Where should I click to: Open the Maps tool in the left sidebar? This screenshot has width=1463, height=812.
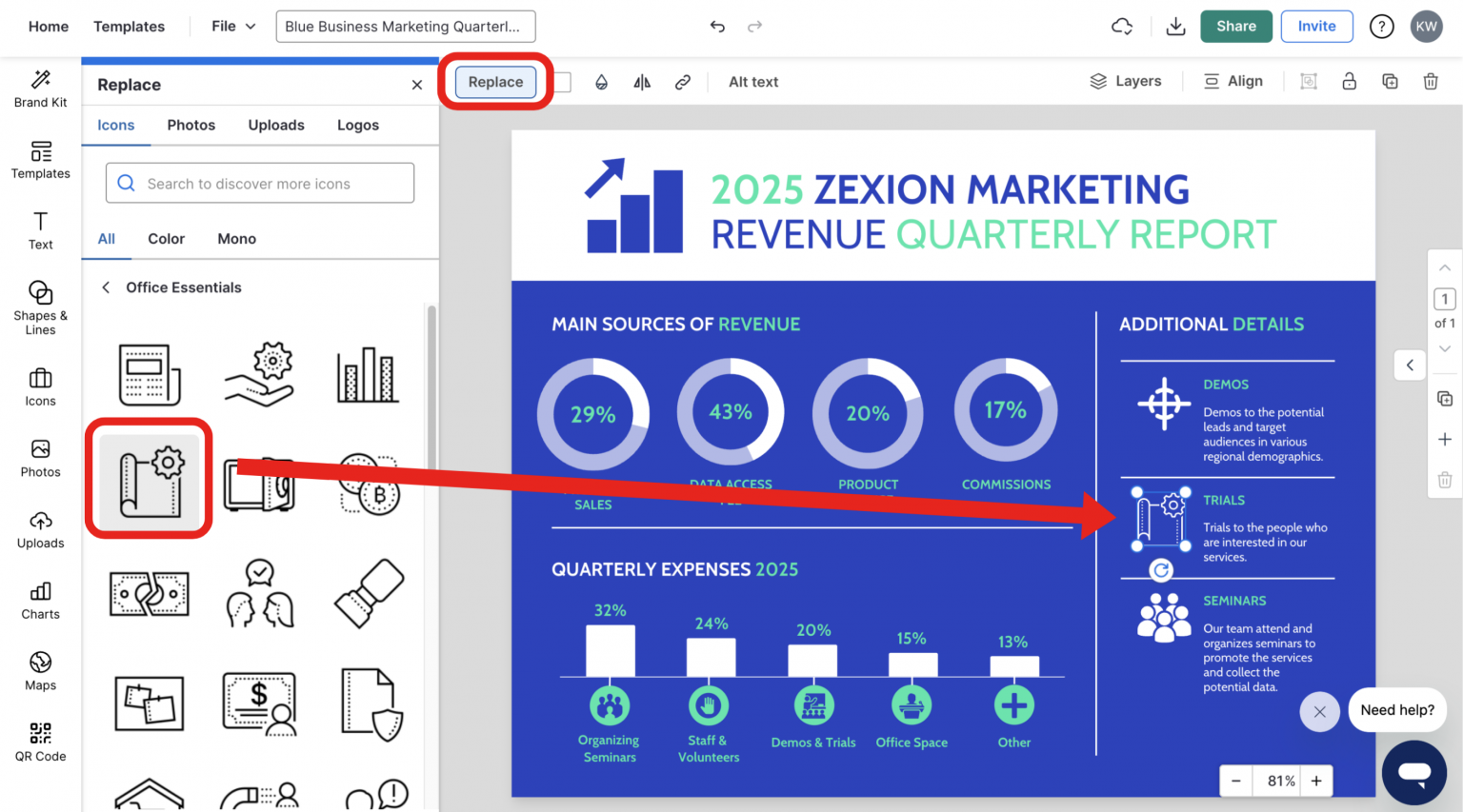pyautogui.click(x=40, y=671)
